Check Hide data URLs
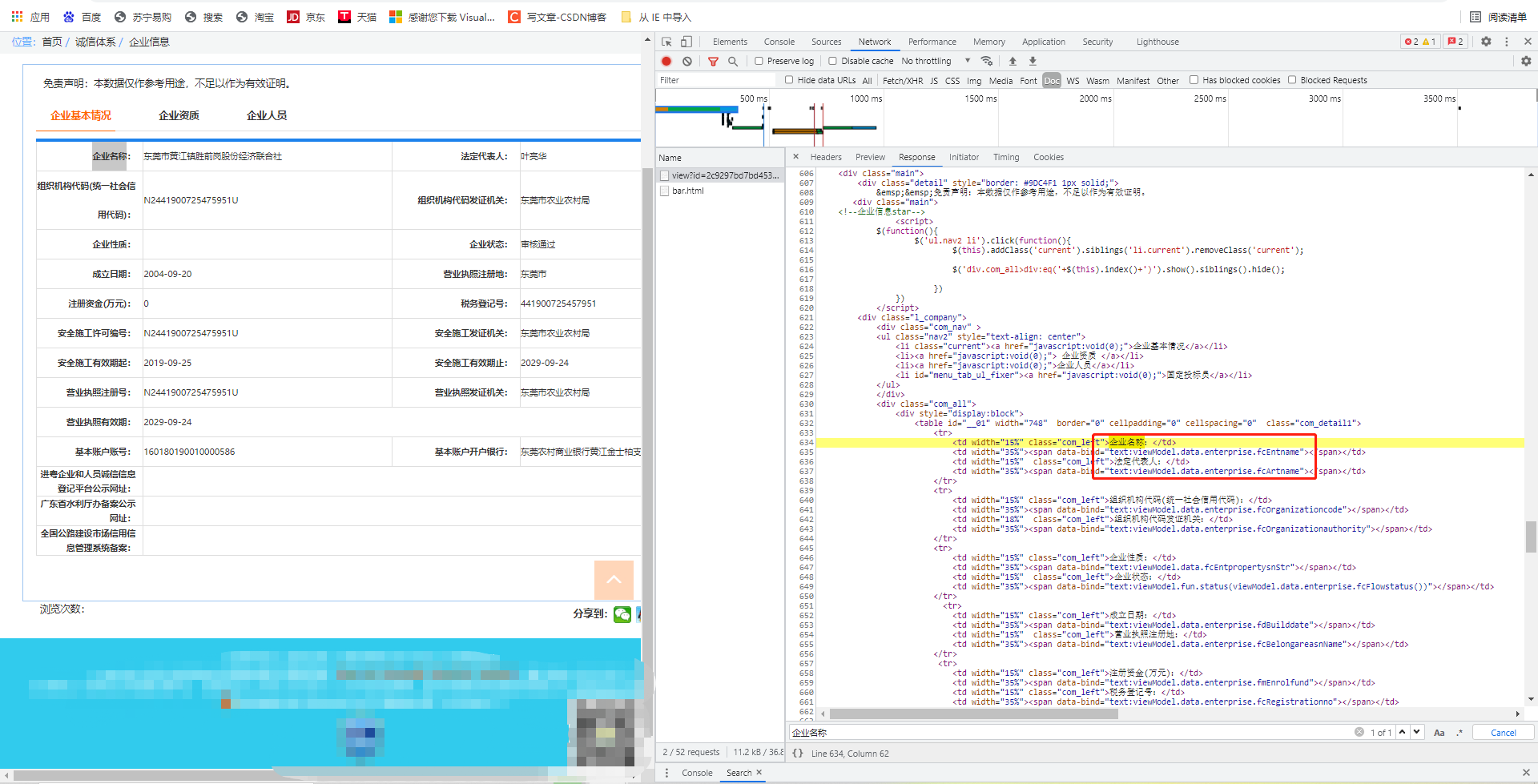Viewport: 1538px width, 784px height. (789, 80)
